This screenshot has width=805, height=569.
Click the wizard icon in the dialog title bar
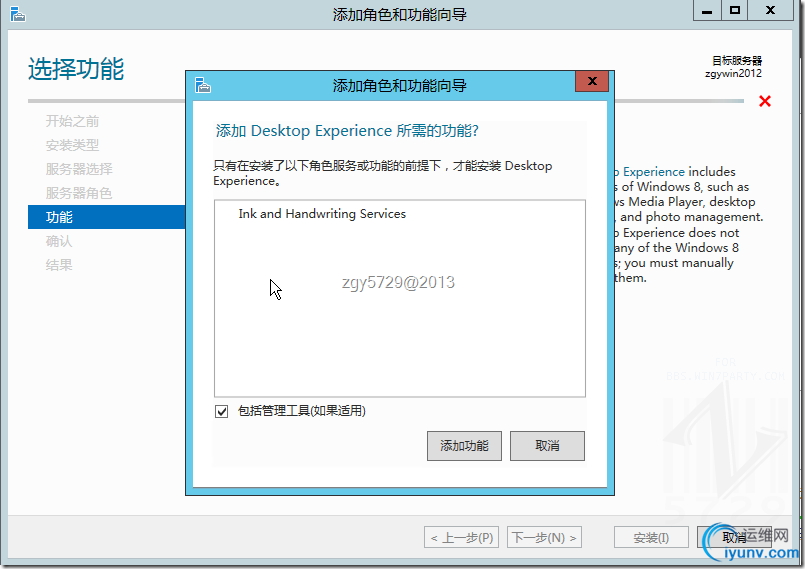203,85
